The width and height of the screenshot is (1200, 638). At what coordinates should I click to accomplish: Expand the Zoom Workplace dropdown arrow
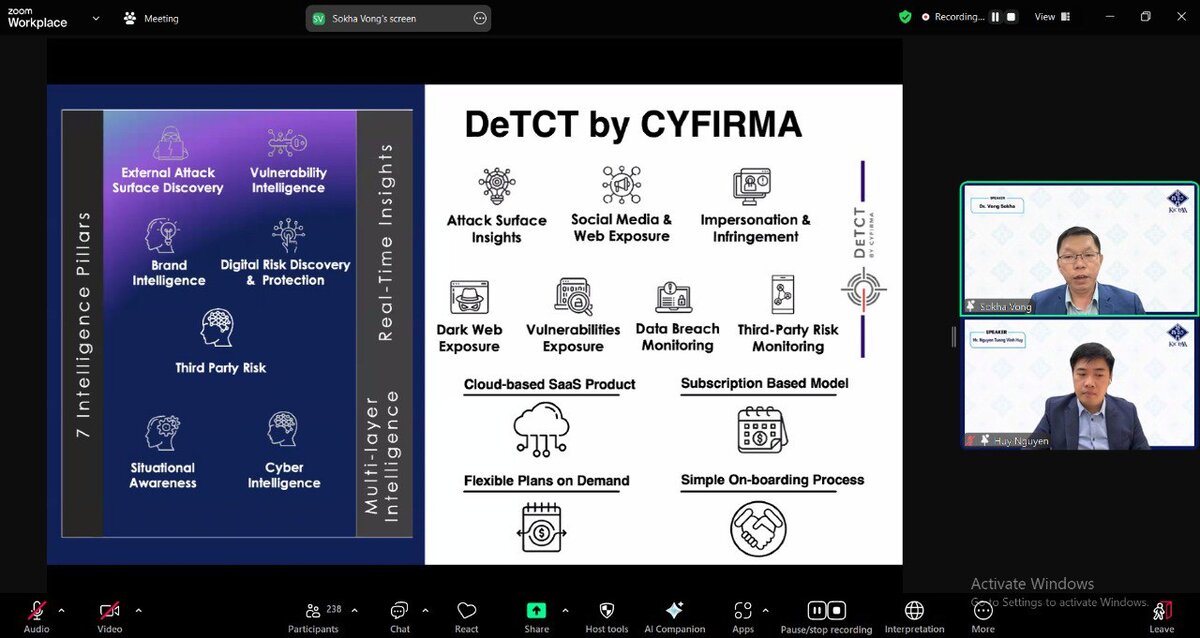(x=96, y=18)
